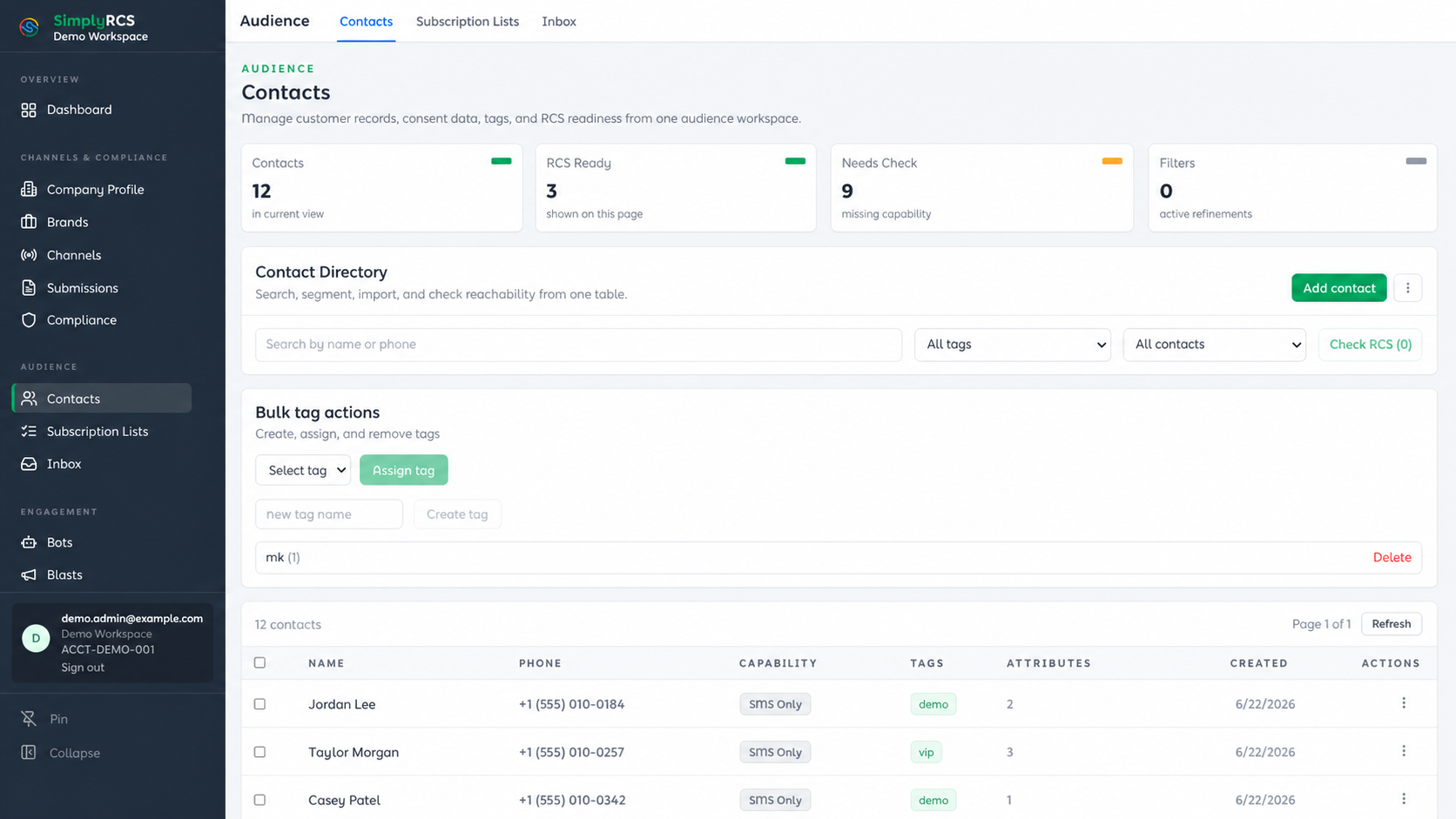1456x819 pixels.
Task: Click the Company Profile building icon
Action: [x=29, y=189]
